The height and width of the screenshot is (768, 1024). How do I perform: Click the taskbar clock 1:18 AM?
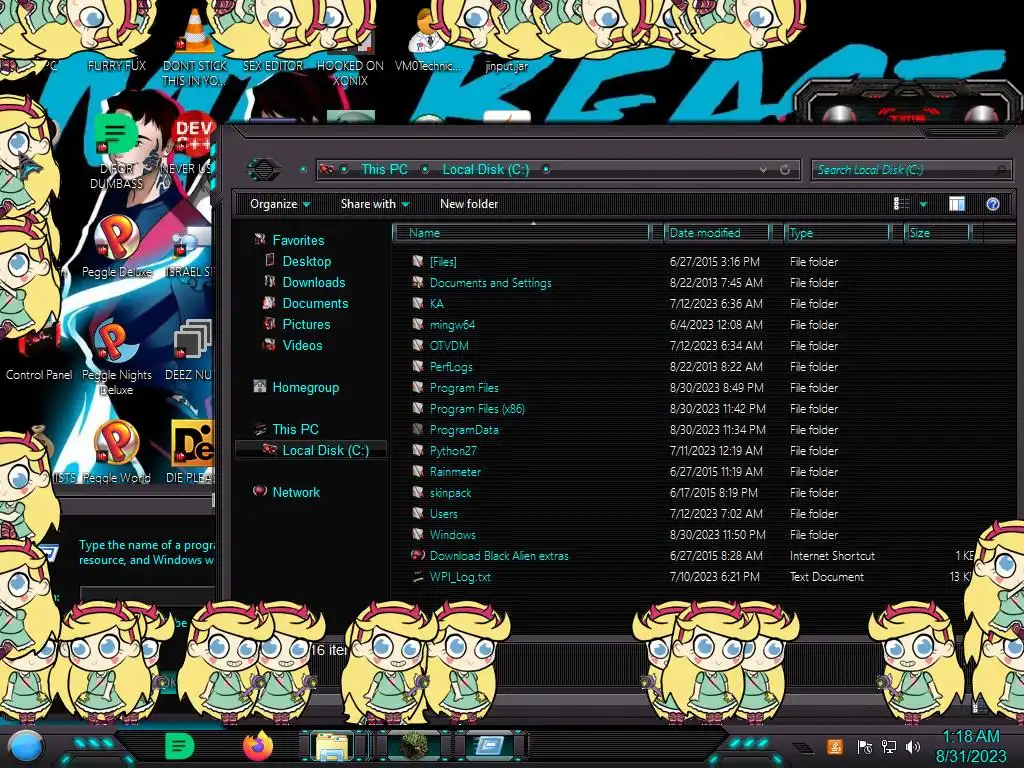[970, 737]
